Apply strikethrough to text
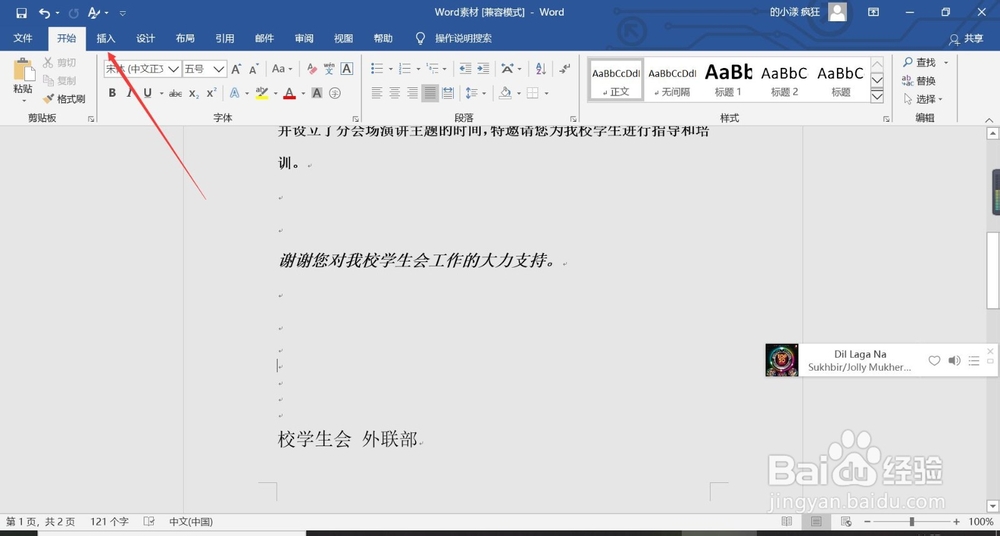1000x536 pixels. pyautogui.click(x=175, y=93)
